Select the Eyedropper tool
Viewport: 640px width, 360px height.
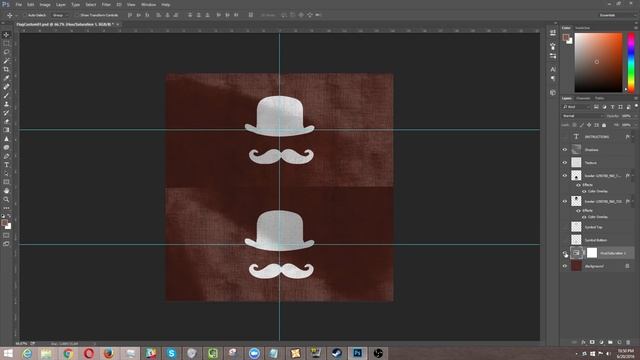(6, 78)
